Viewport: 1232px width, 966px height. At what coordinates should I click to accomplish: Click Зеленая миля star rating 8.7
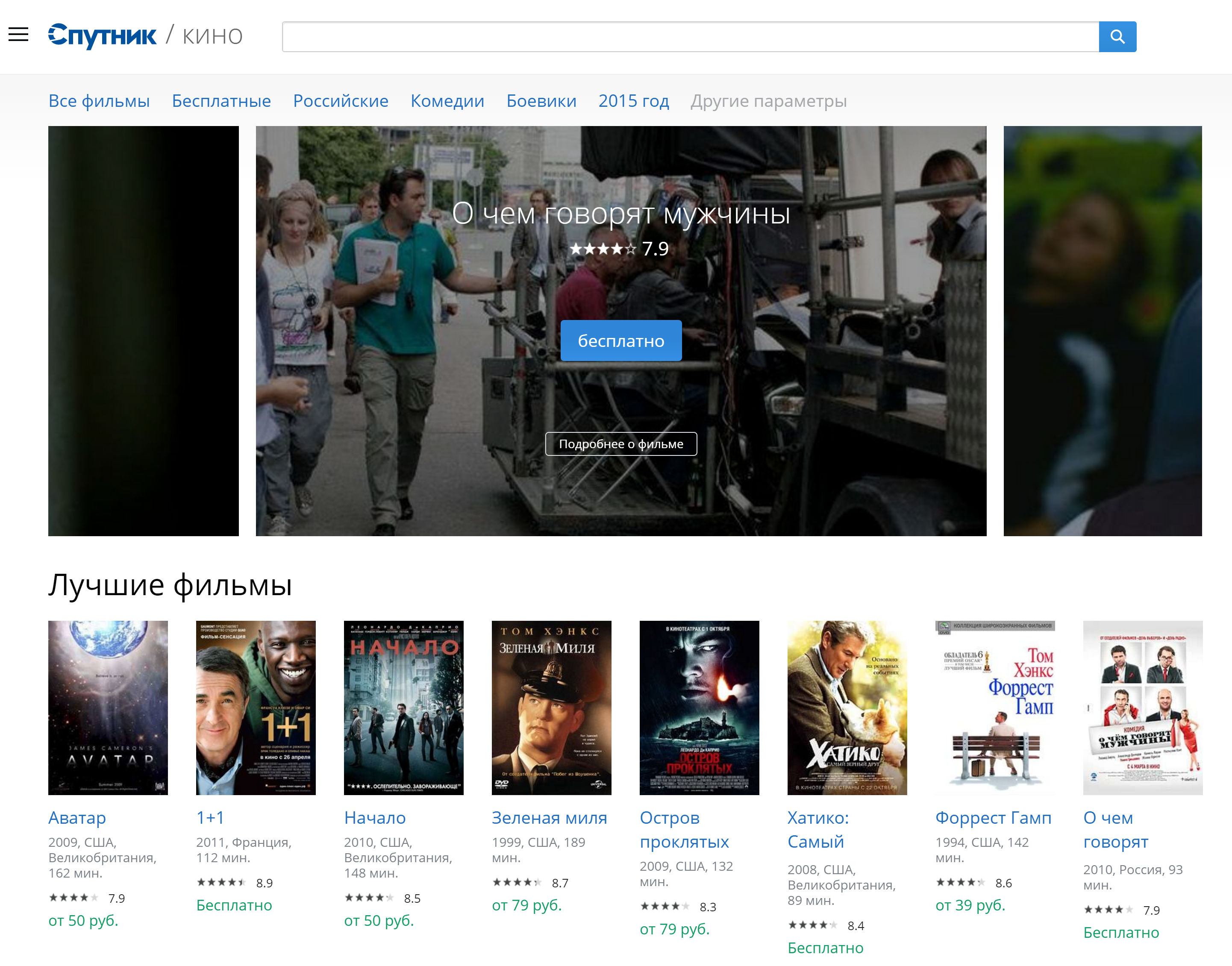click(530, 883)
